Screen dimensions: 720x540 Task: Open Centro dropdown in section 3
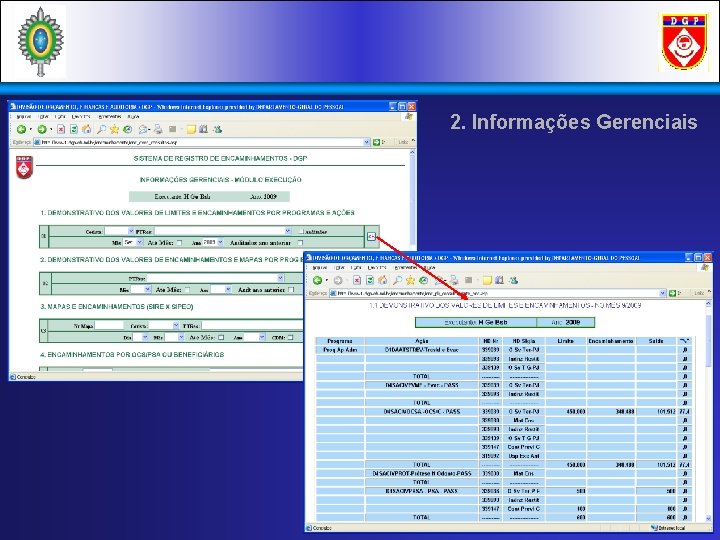[176, 326]
